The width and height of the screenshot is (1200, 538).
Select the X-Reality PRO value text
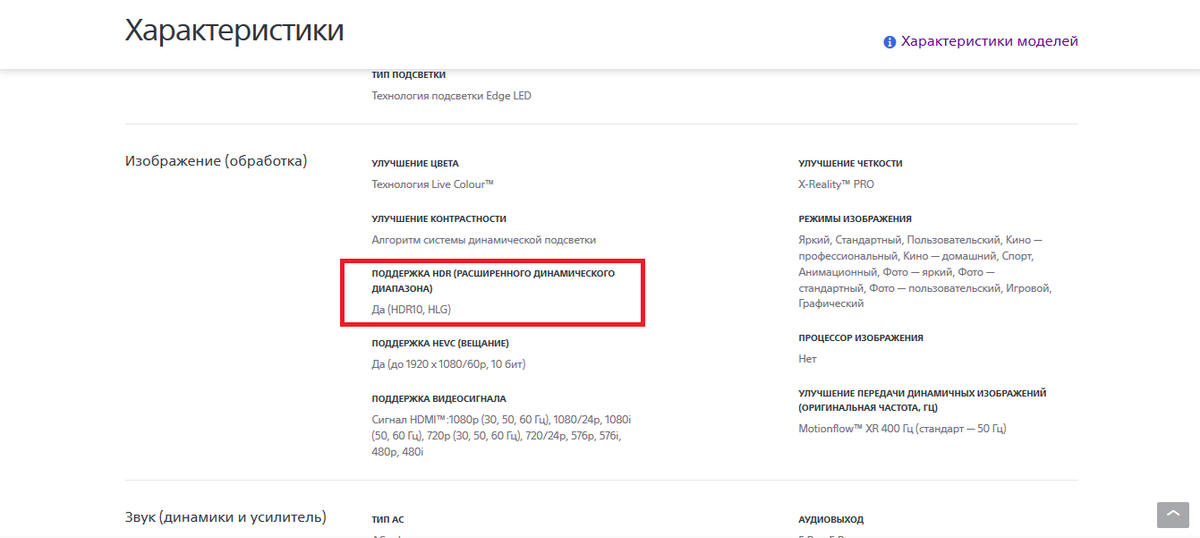click(x=836, y=184)
